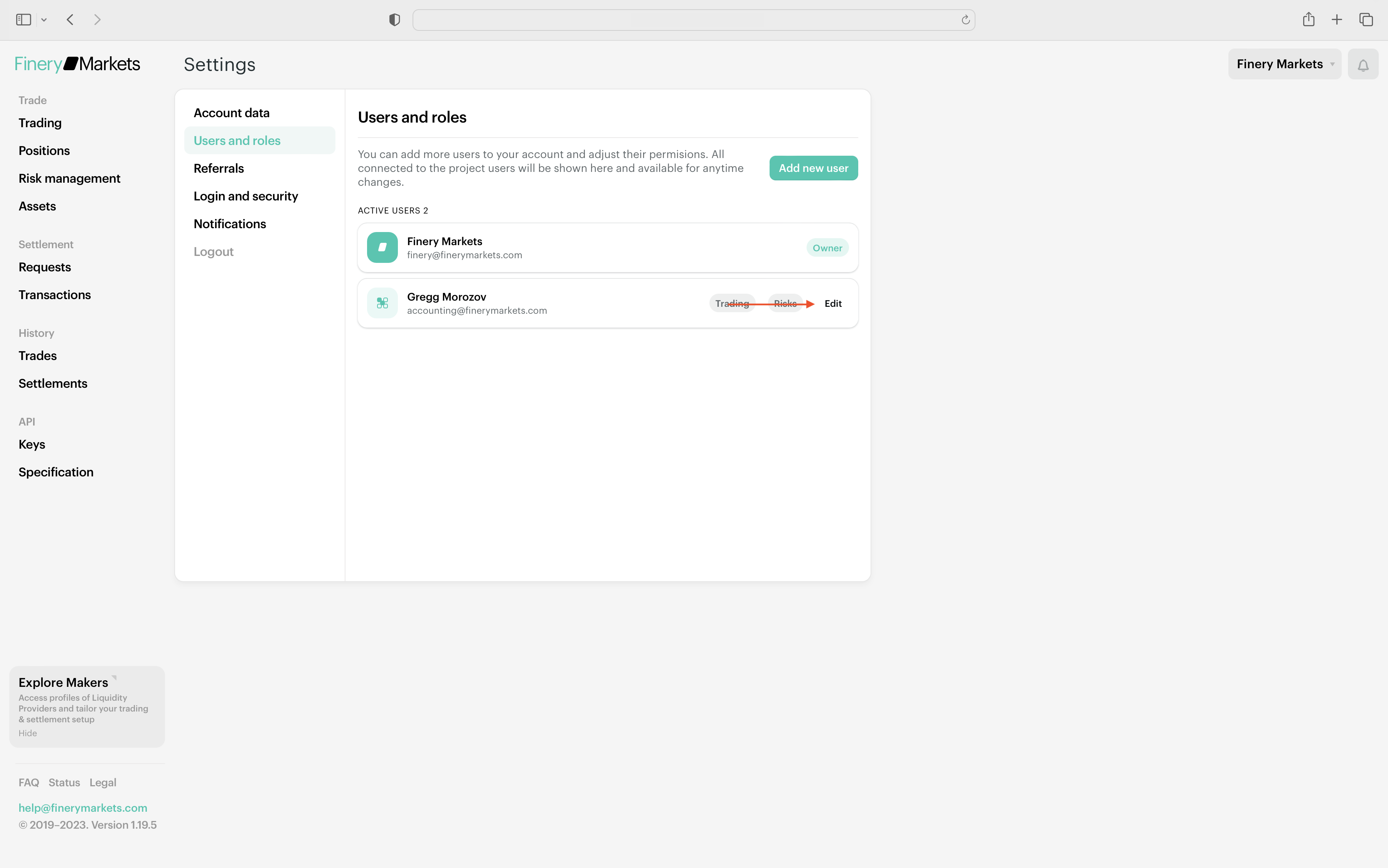Show the tab overview icon
1388x868 pixels.
(x=1366, y=20)
